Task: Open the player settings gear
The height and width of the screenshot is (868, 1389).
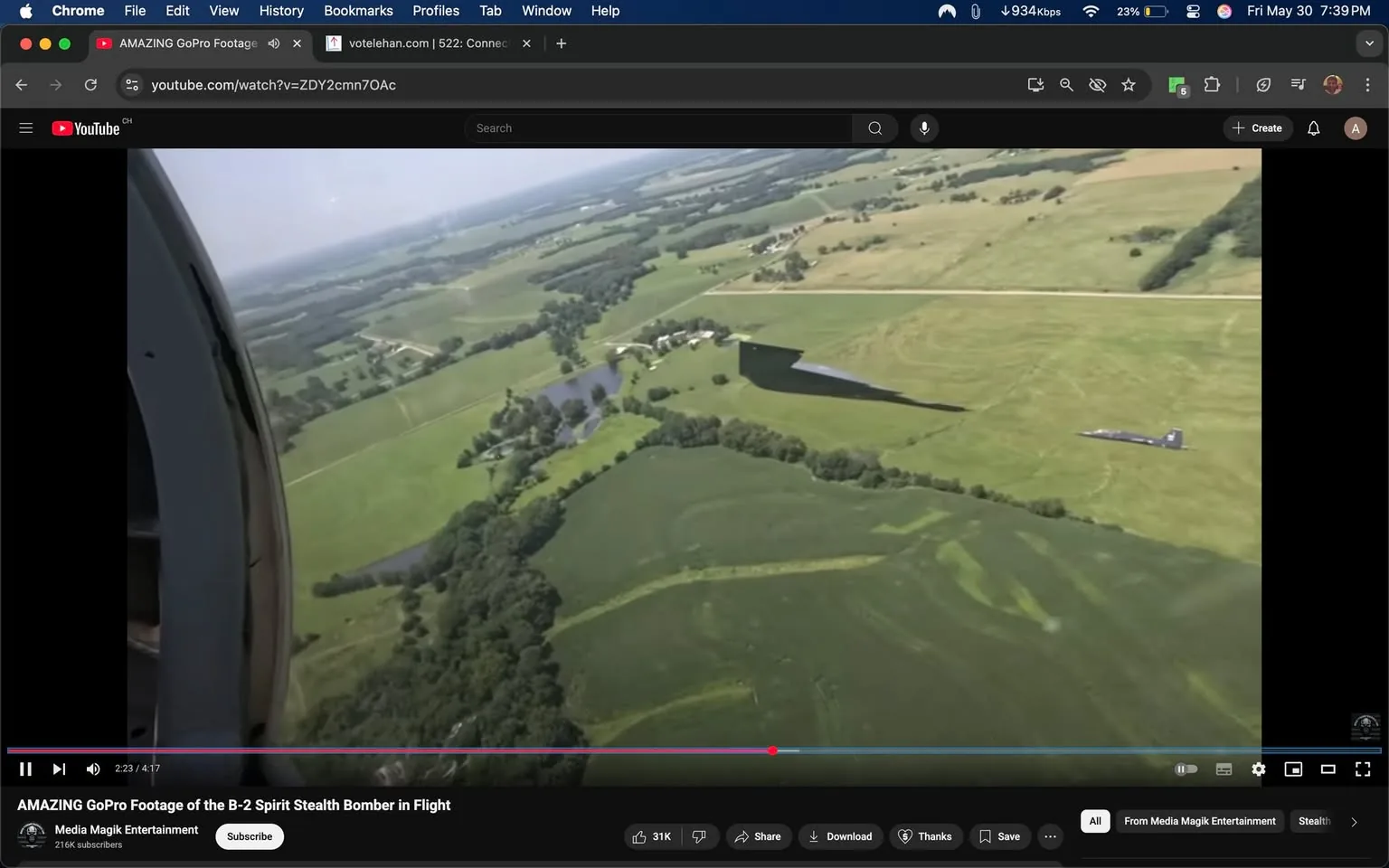Action: click(1258, 769)
